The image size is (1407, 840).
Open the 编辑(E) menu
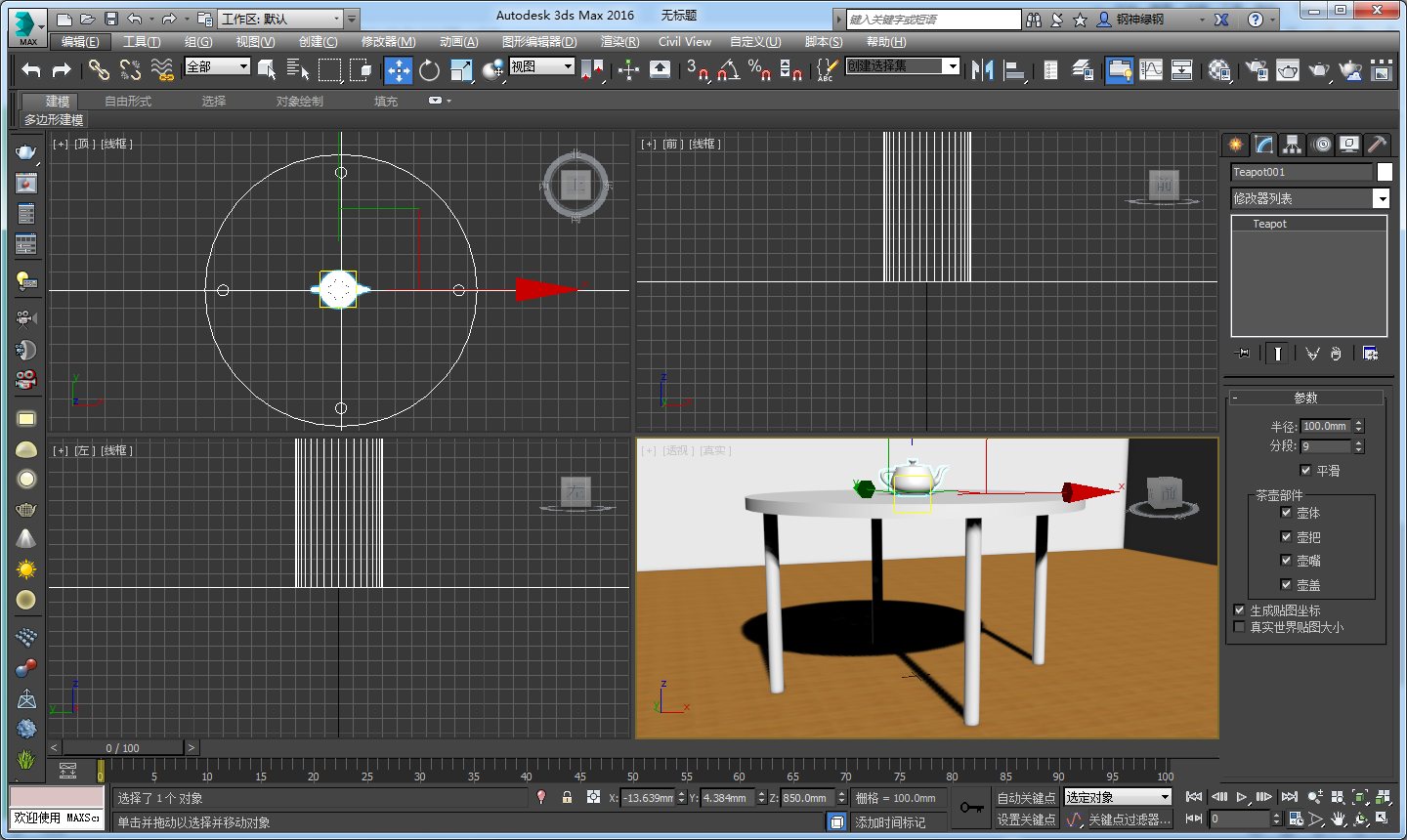pyautogui.click(x=80, y=42)
